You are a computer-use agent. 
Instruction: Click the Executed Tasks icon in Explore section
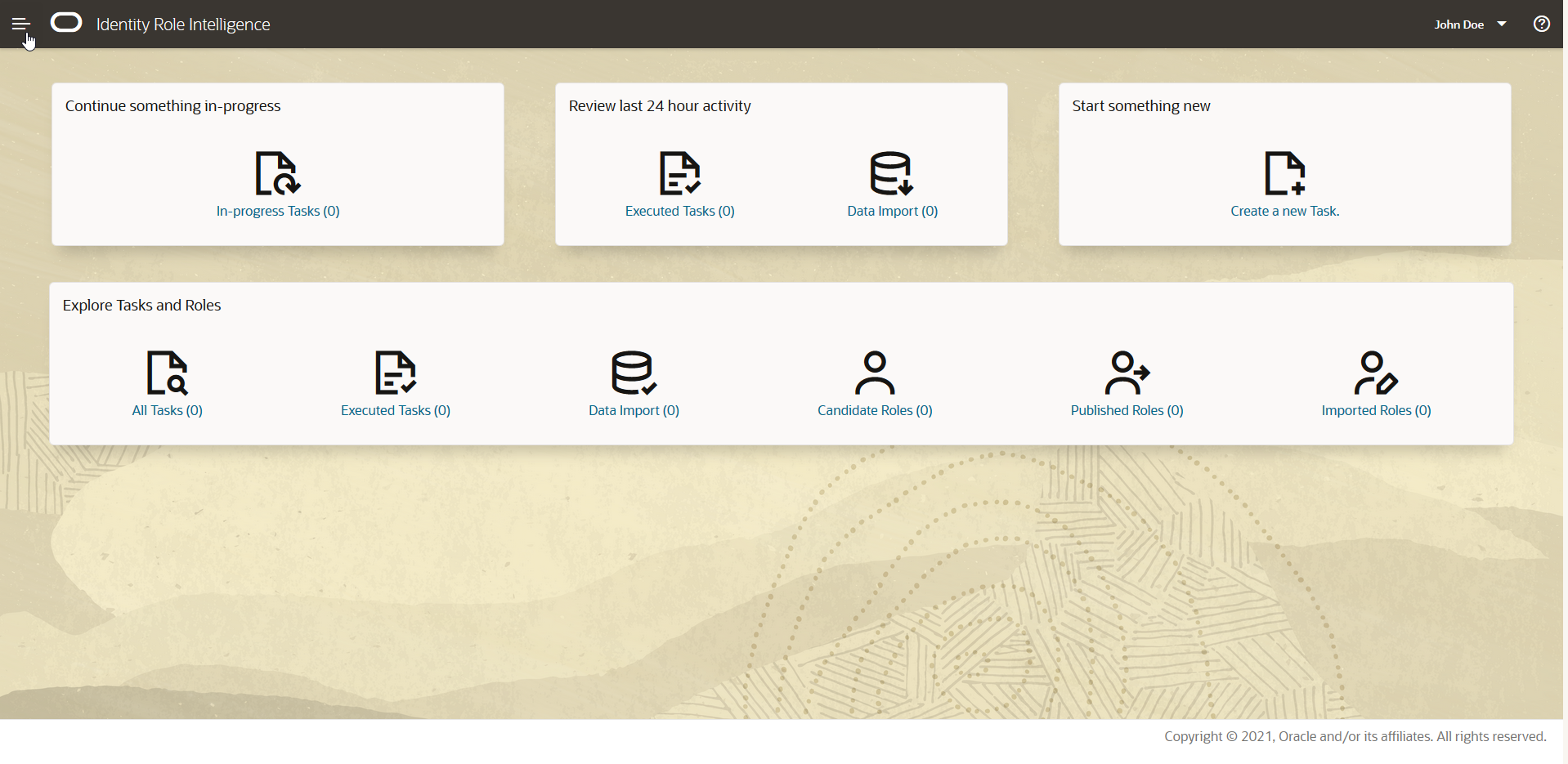[x=396, y=373]
